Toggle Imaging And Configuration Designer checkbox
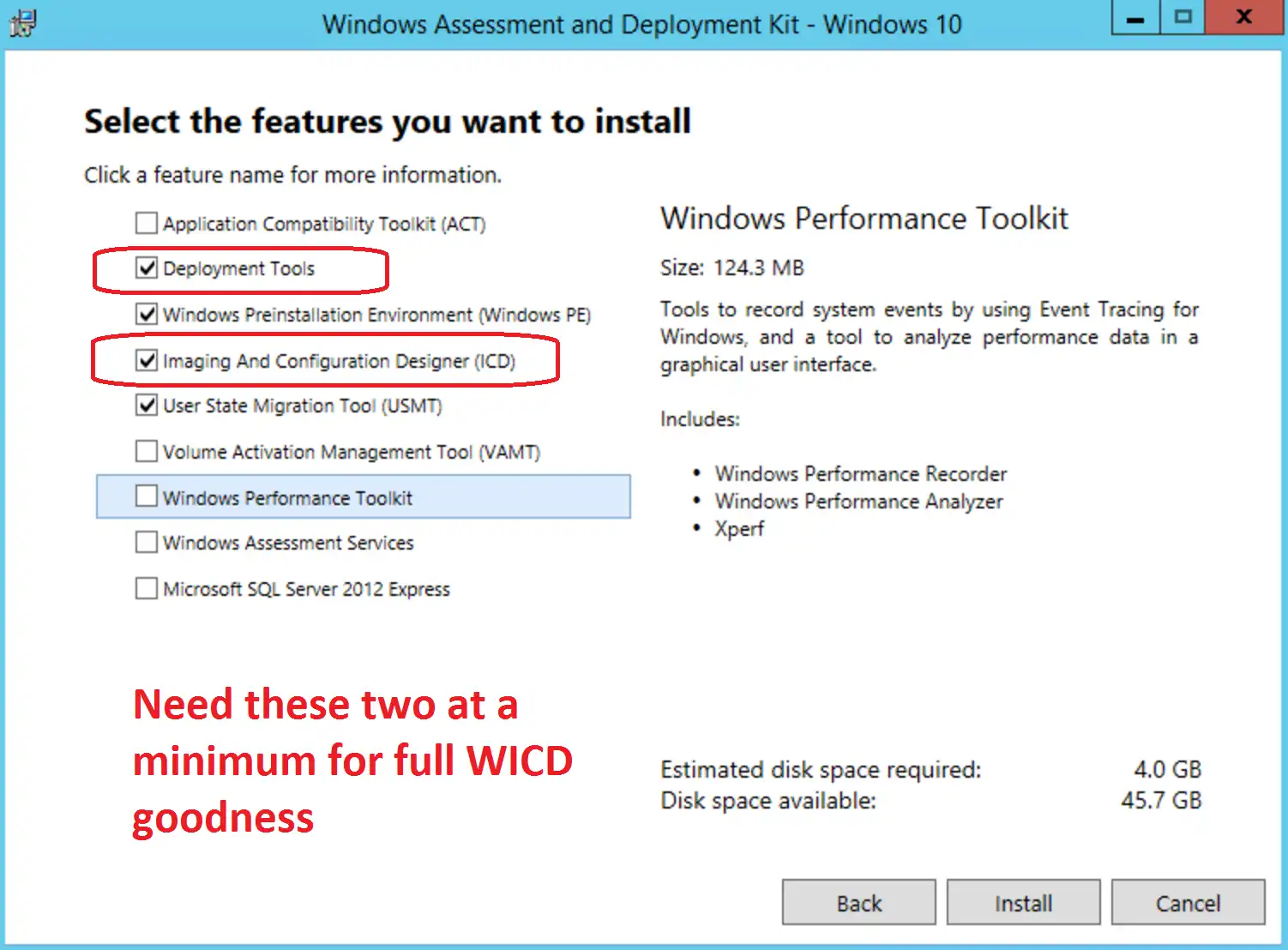 147,360
